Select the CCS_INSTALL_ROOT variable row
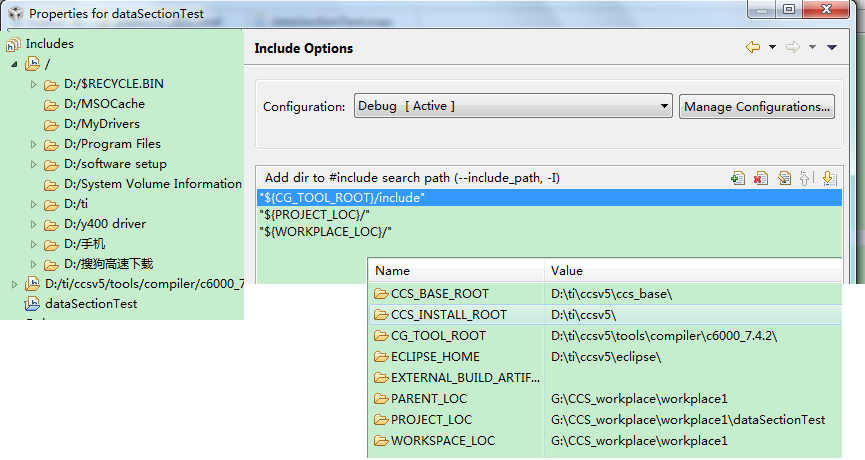This screenshot has width=865, height=460. (605, 314)
